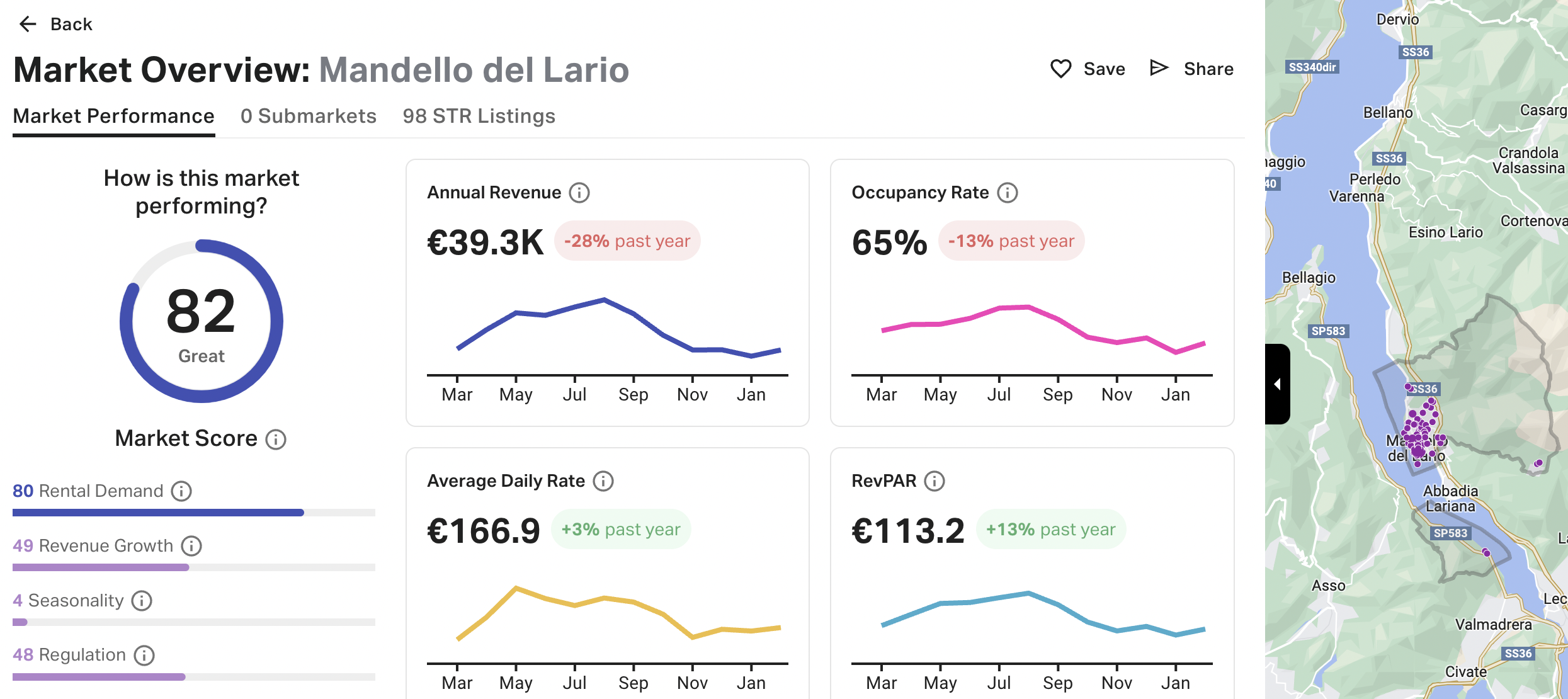Click the Share paper-plane icon
Viewport: 1568px width, 699px height.
pos(1158,67)
